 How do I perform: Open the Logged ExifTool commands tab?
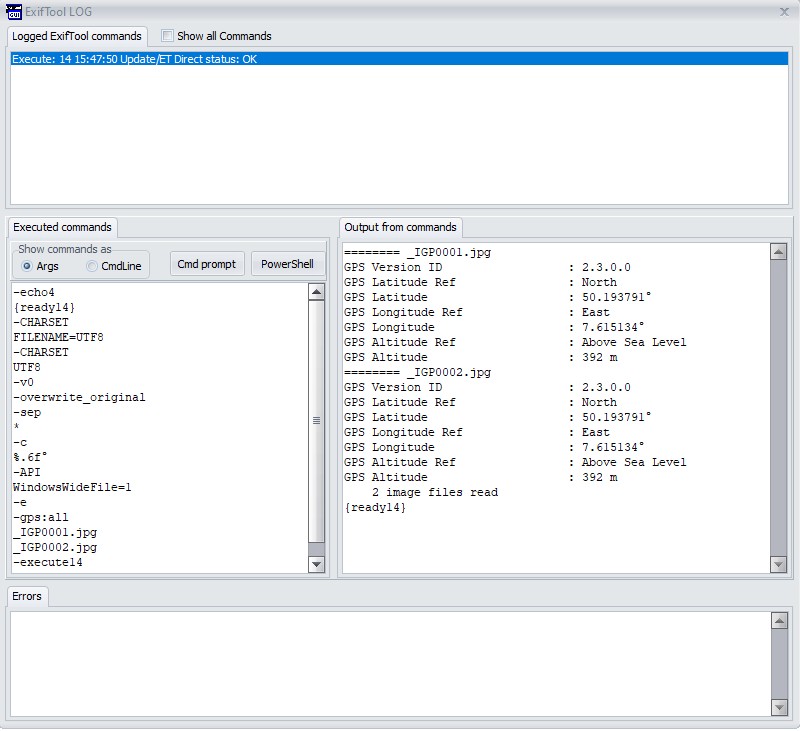point(77,36)
